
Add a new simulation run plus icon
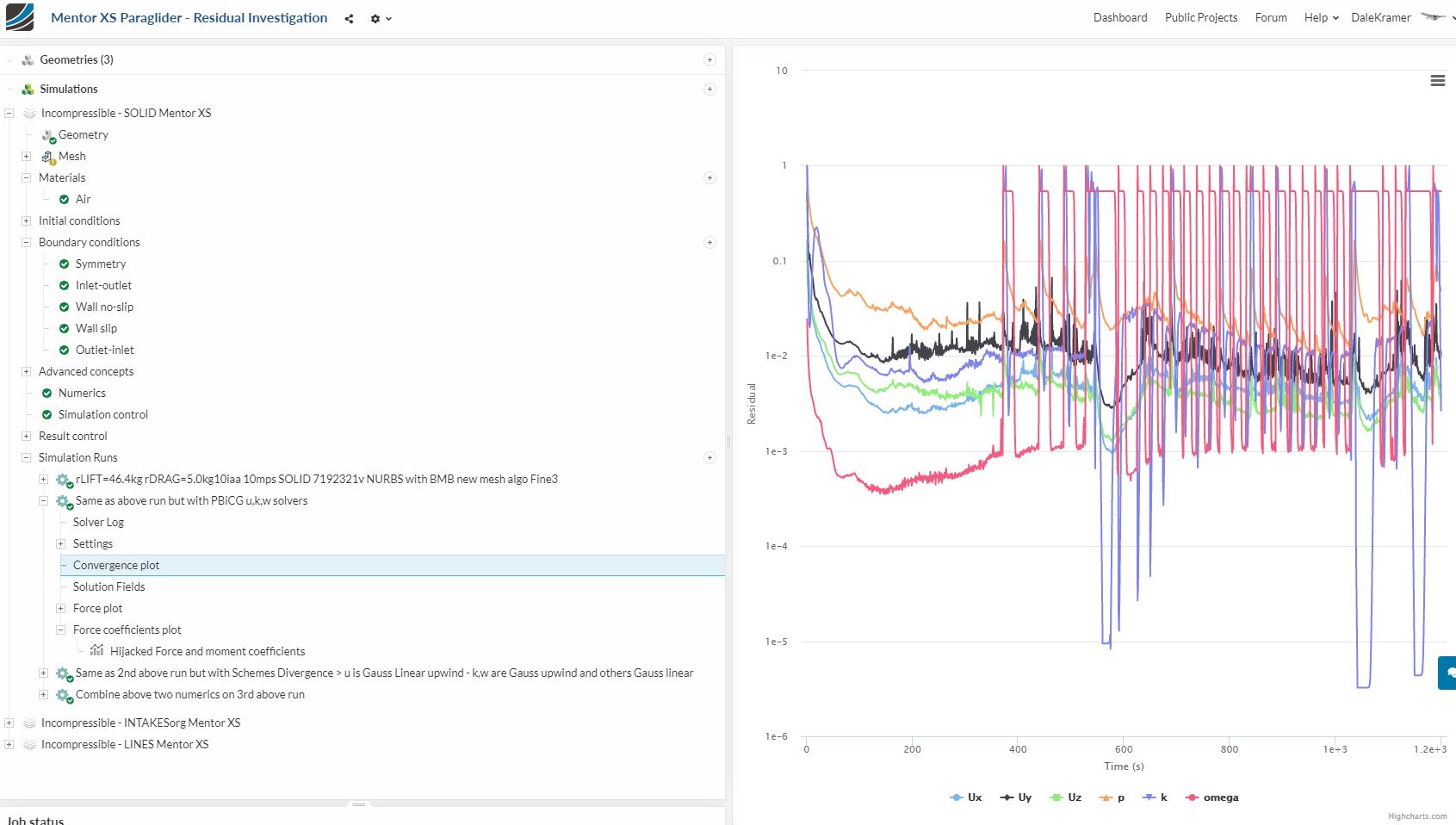click(x=709, y=458)
